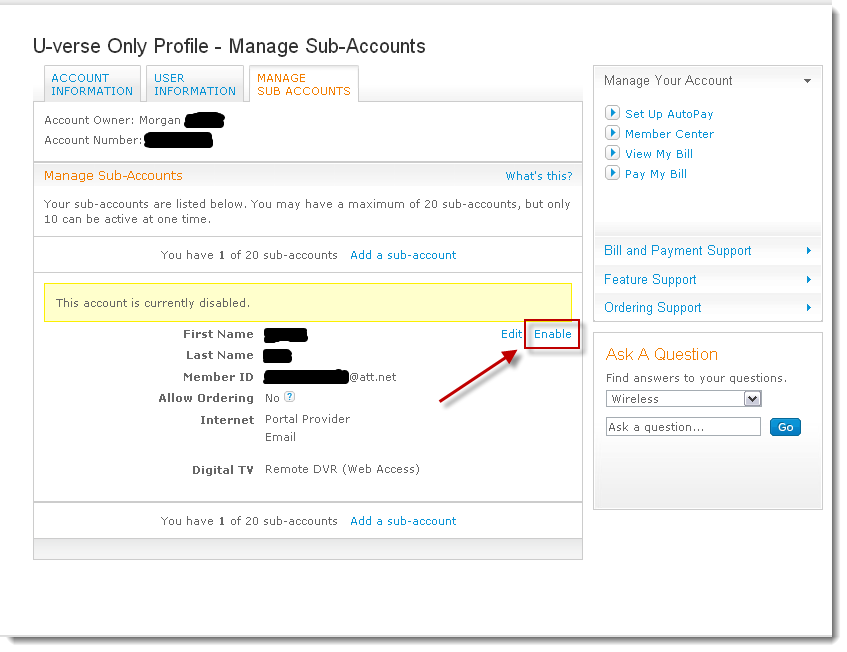
Task: Click the arrow icon beside Set Up AutoPay
Action: (613, 113)
